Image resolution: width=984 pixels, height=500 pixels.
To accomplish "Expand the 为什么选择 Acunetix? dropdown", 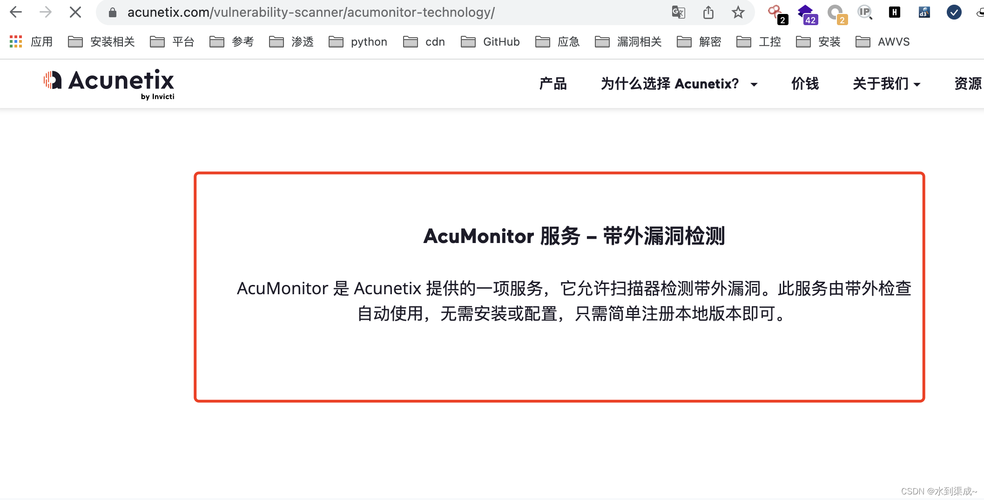I will tap(679, 84).
